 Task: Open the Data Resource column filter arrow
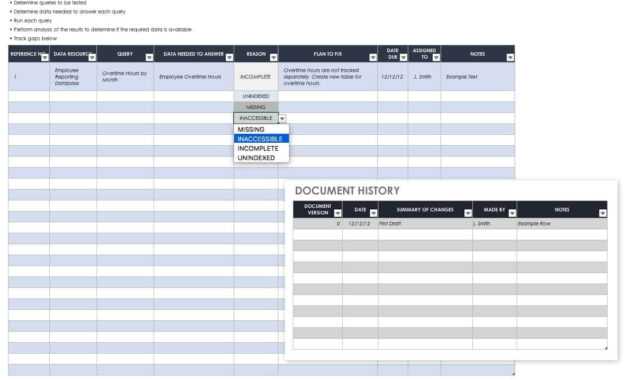tap(92, 58)
